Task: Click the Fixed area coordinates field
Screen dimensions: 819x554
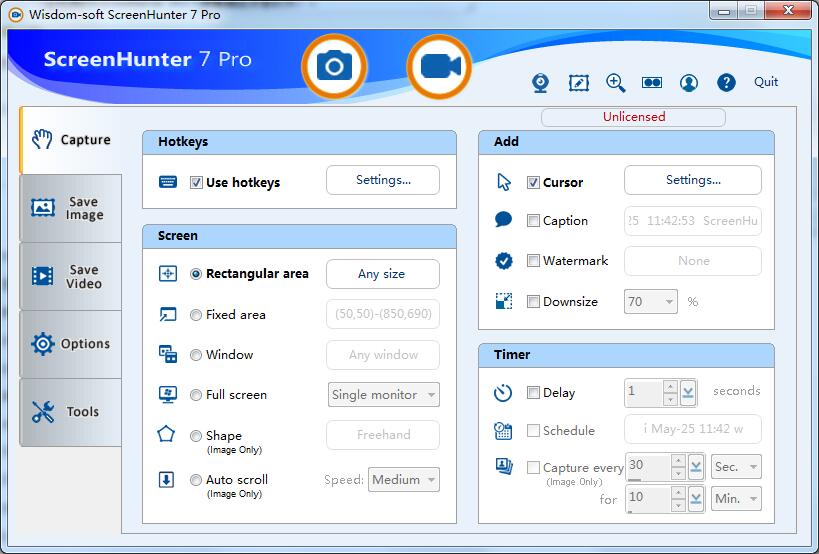Action: point(383,314)
